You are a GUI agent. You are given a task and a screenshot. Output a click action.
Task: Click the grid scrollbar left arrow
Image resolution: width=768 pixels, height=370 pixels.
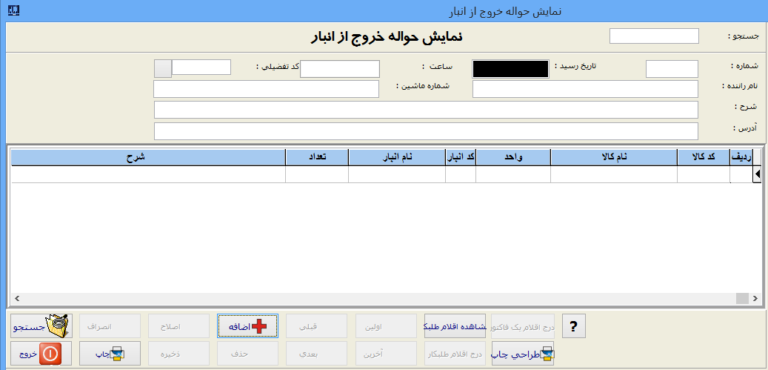17,298
